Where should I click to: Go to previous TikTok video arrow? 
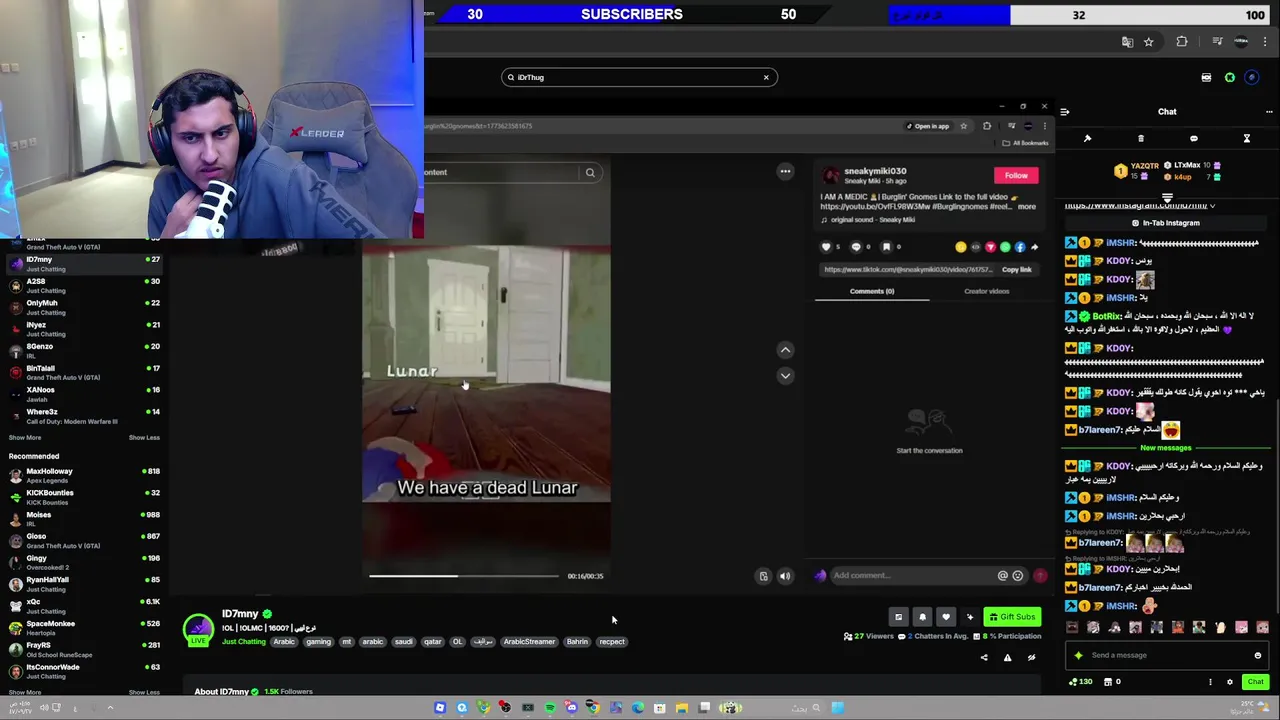[785, 350]
